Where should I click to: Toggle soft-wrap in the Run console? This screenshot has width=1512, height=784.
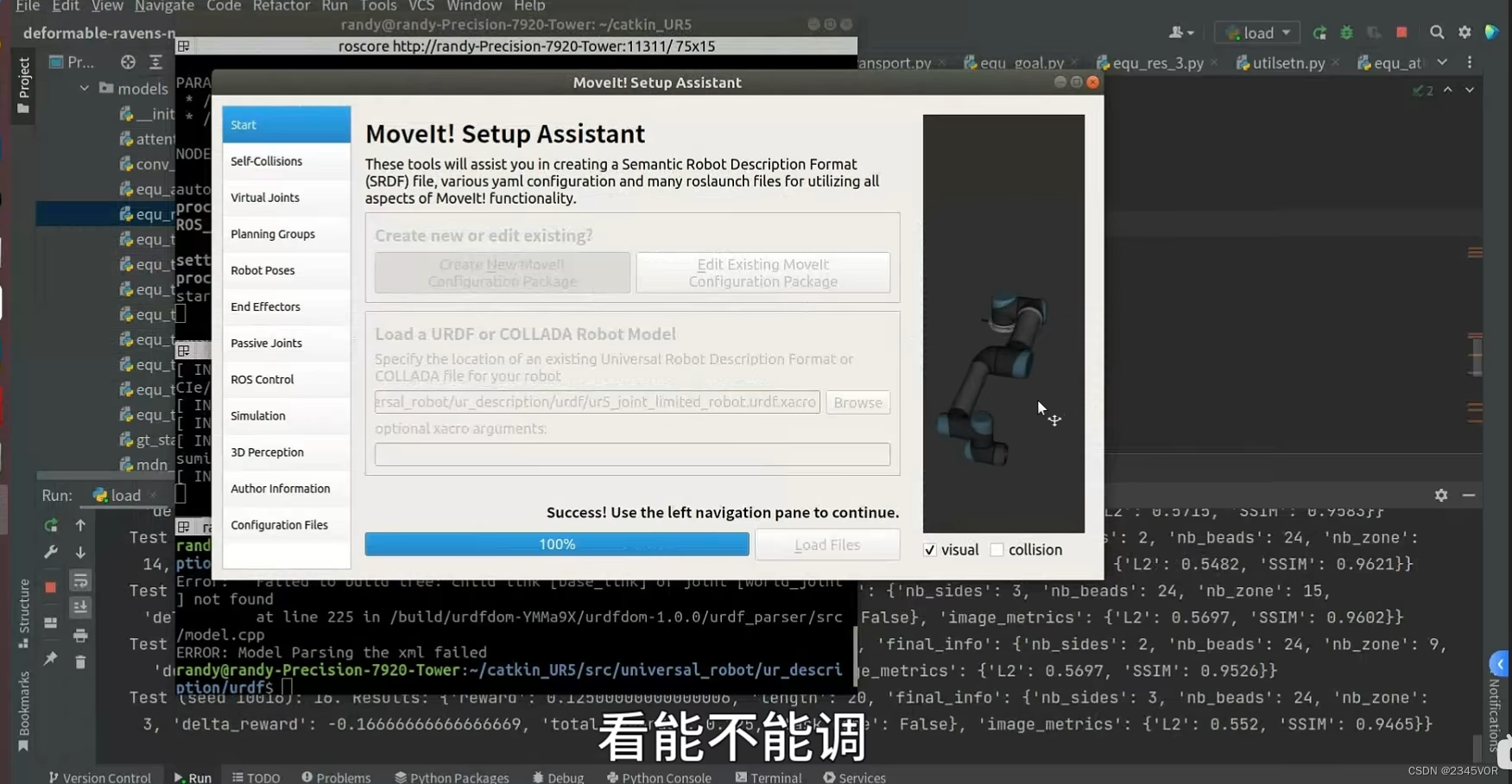(x=79, y=580)
